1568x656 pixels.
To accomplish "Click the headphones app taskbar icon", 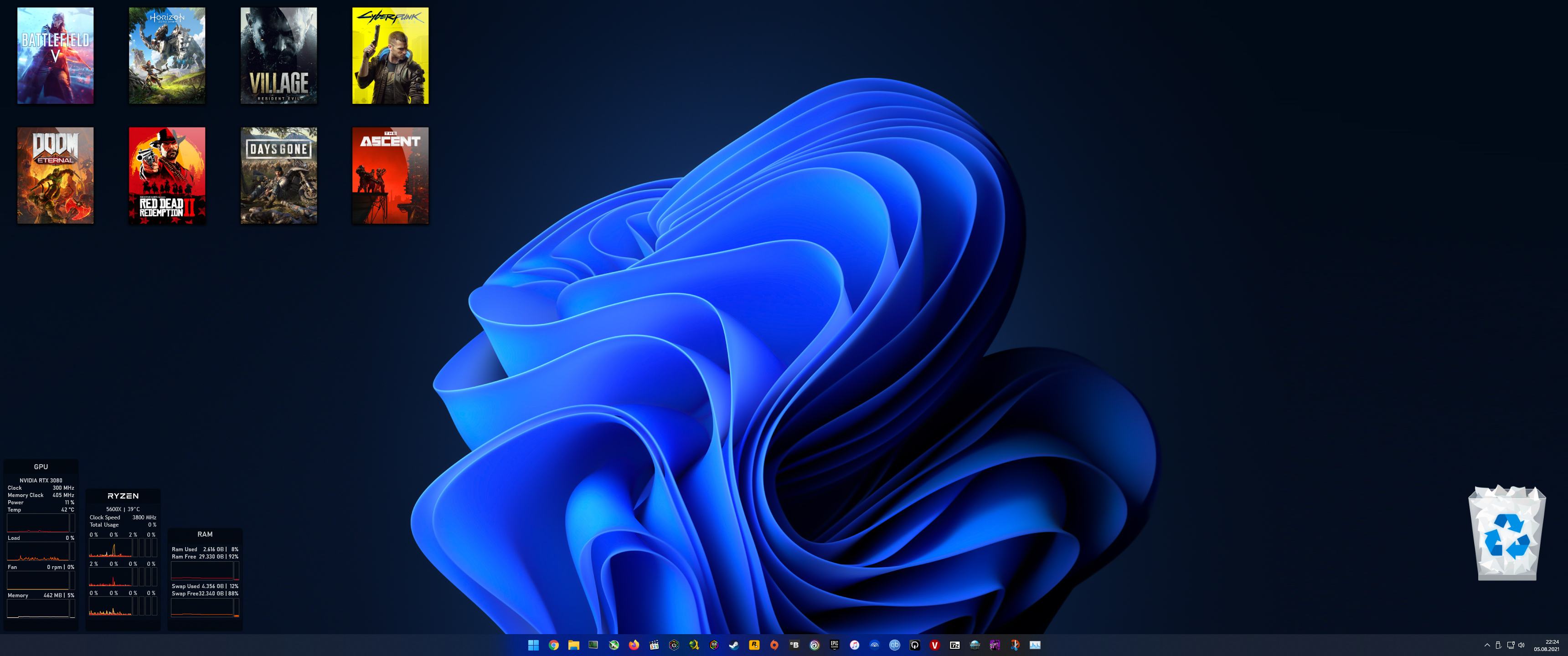I will pos(915,645).
